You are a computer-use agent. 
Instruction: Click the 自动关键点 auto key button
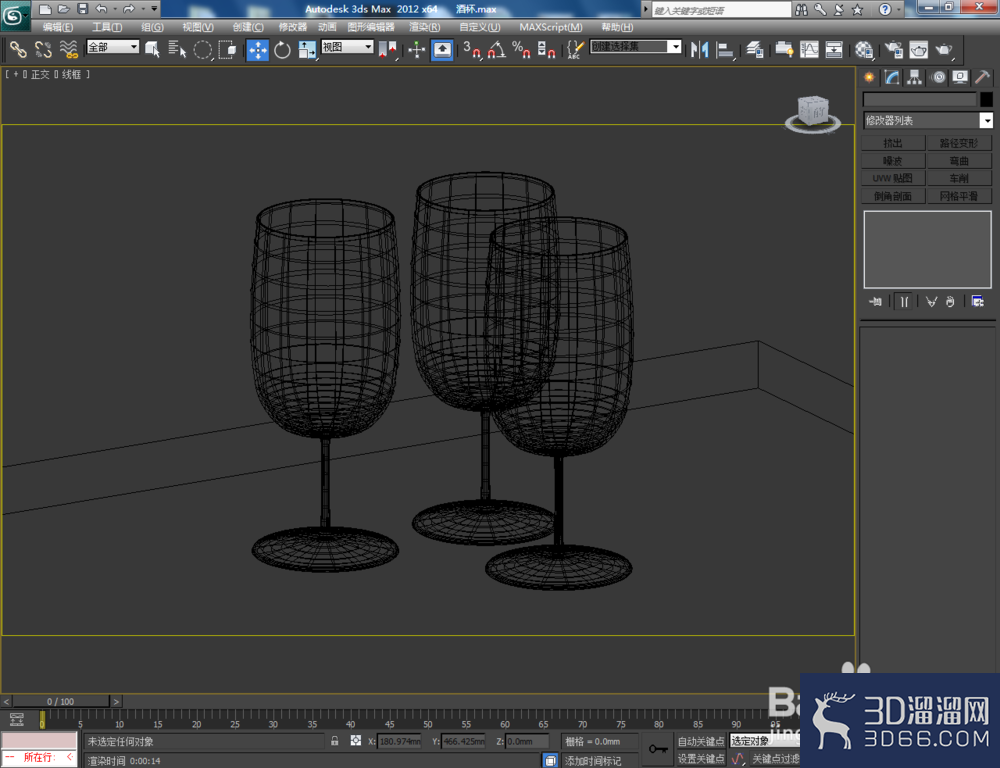click(701, 741)
